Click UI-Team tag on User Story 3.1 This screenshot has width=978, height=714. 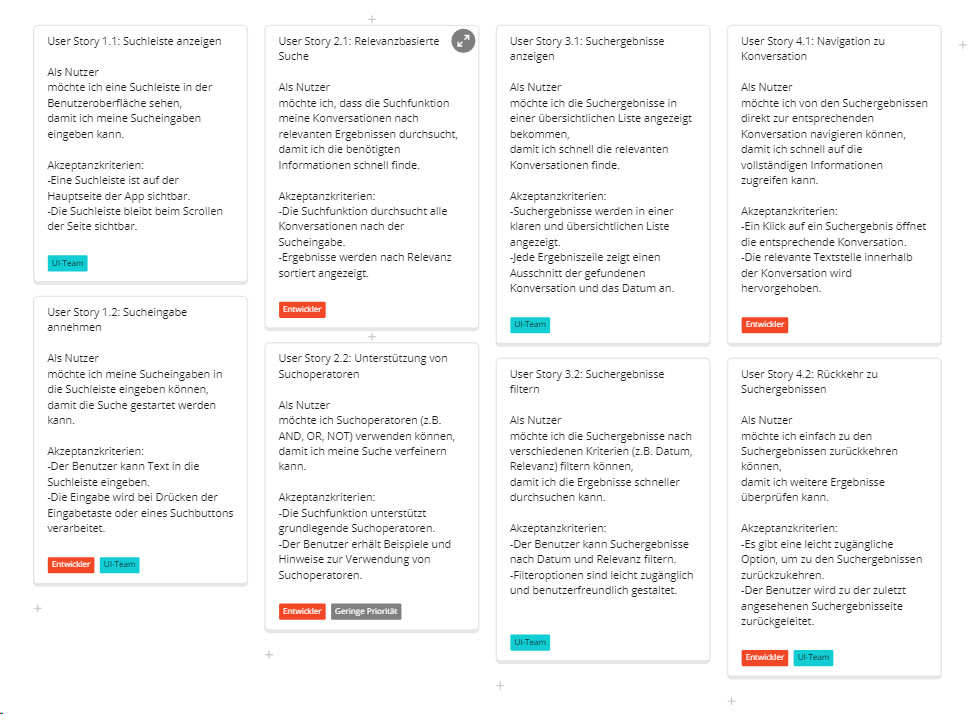coord(530,325)
